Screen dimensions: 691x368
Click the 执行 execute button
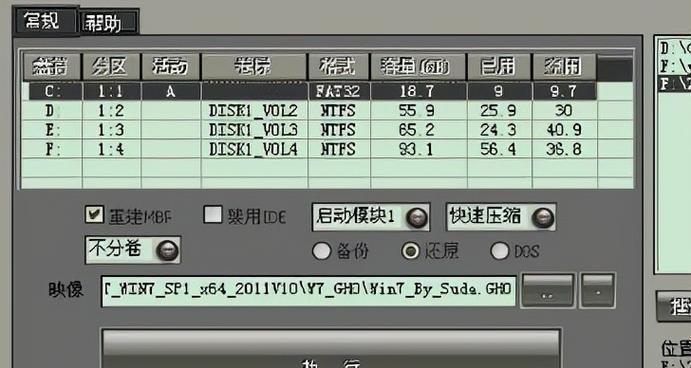tap(331, 349)
